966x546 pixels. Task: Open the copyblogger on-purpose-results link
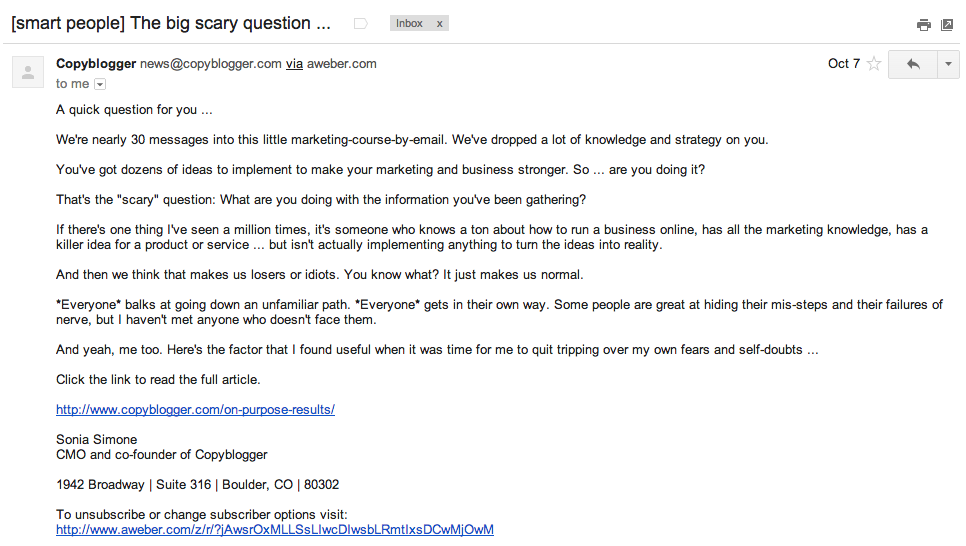pyautogui.click(x=195, y=410)
